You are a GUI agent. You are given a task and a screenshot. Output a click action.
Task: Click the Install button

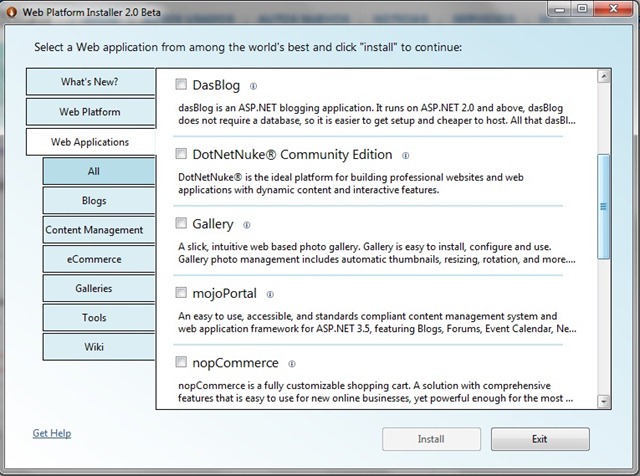click(431, 439)
